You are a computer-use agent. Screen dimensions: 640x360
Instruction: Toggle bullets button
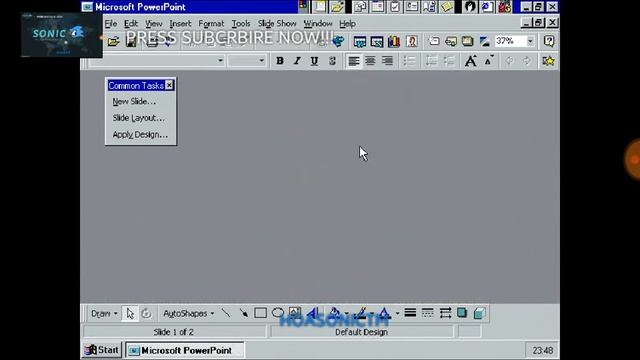coord(409,61)
